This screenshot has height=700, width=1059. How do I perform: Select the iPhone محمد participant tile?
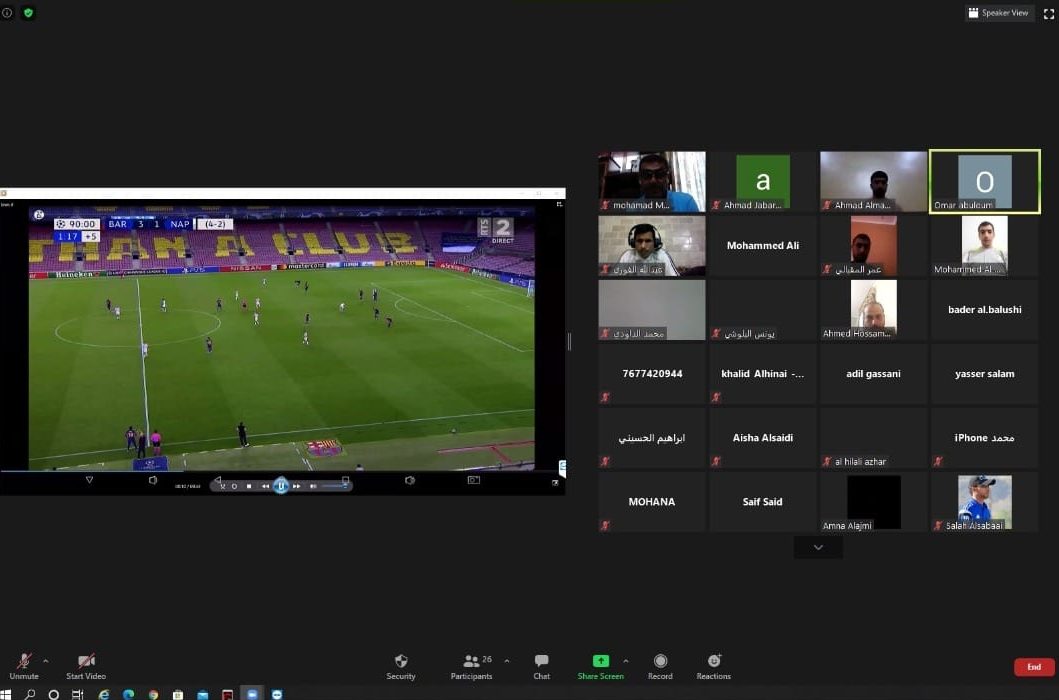coord(985,438)
